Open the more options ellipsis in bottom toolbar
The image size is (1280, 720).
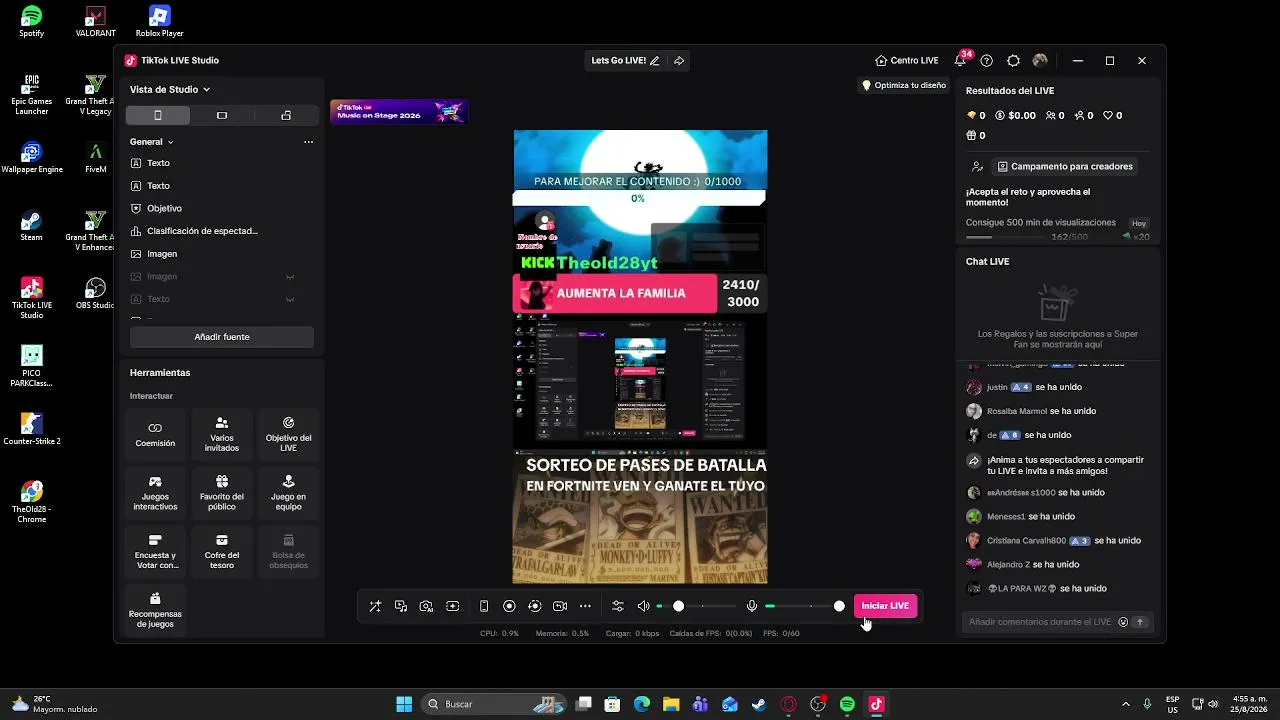click(x=586, y=606)
